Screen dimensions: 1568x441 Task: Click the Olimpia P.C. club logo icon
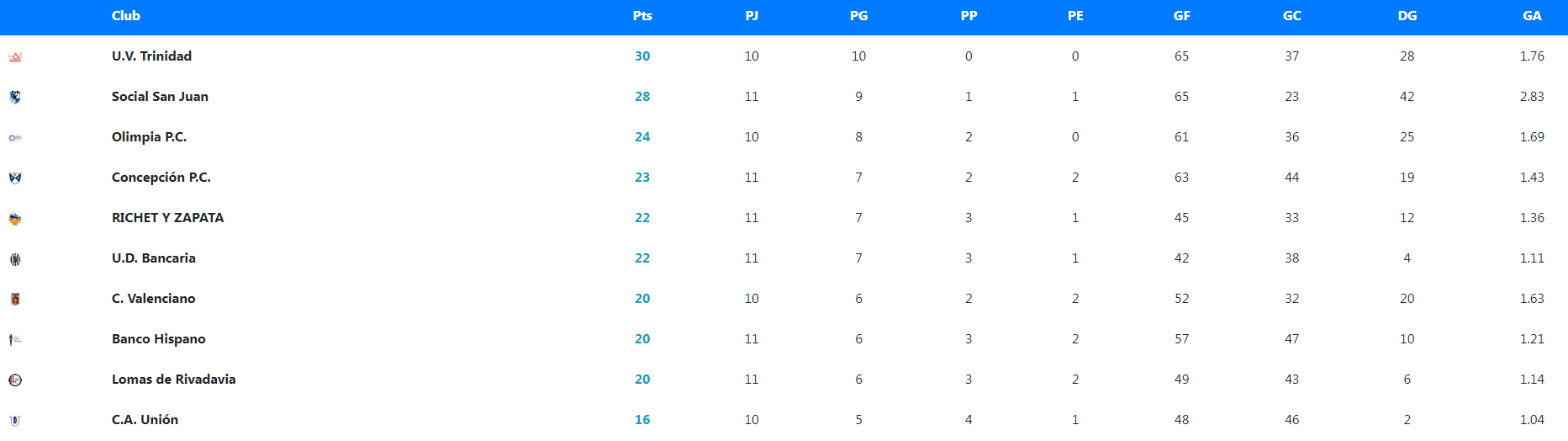pyautogui.click(x=15, y=137)
